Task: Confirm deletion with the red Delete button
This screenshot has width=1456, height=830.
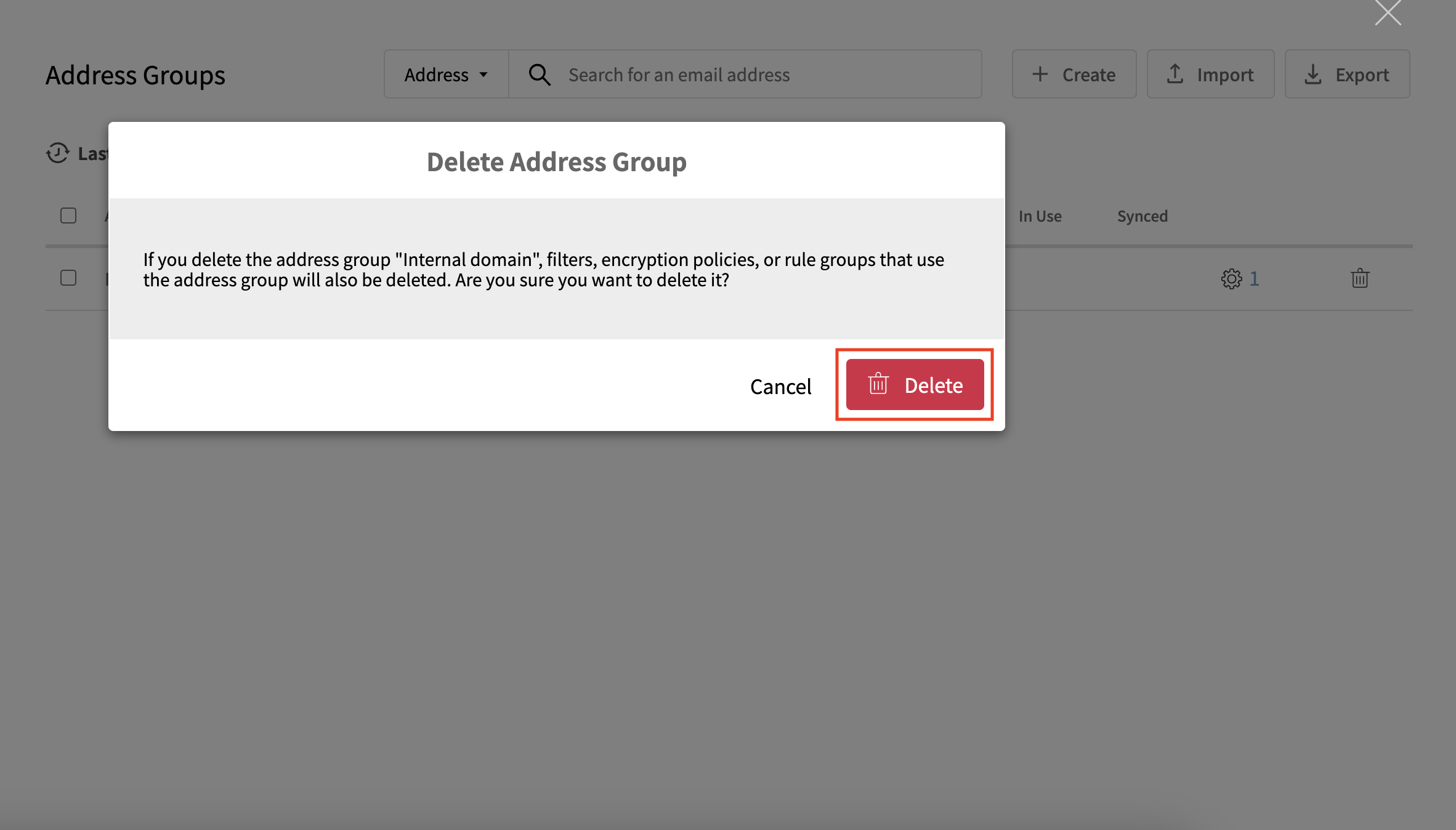Action: 915,385
